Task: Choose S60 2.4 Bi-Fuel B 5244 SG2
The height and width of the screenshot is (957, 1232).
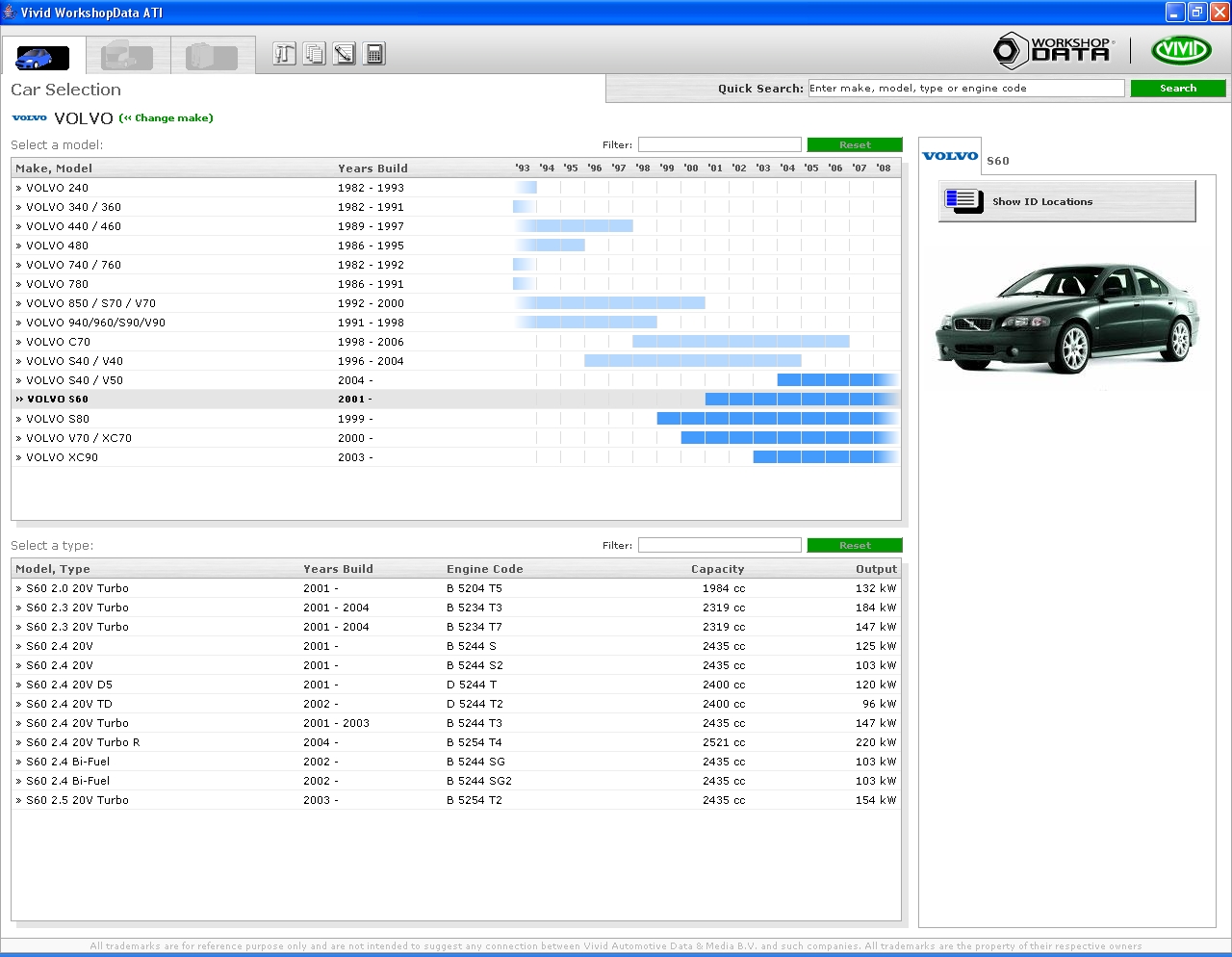Action: click(x=456, y=781)
